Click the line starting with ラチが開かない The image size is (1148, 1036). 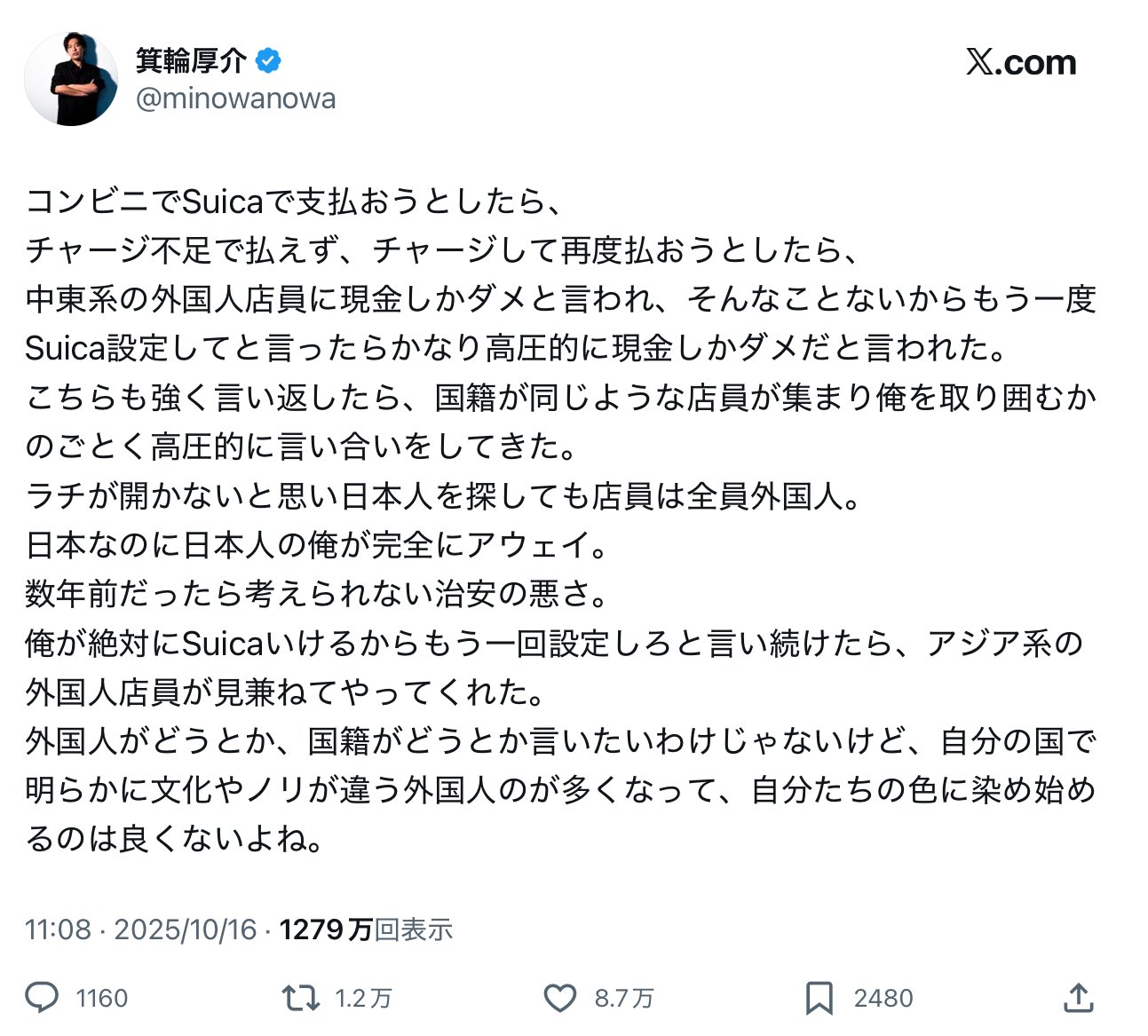[x=444, y=495]
